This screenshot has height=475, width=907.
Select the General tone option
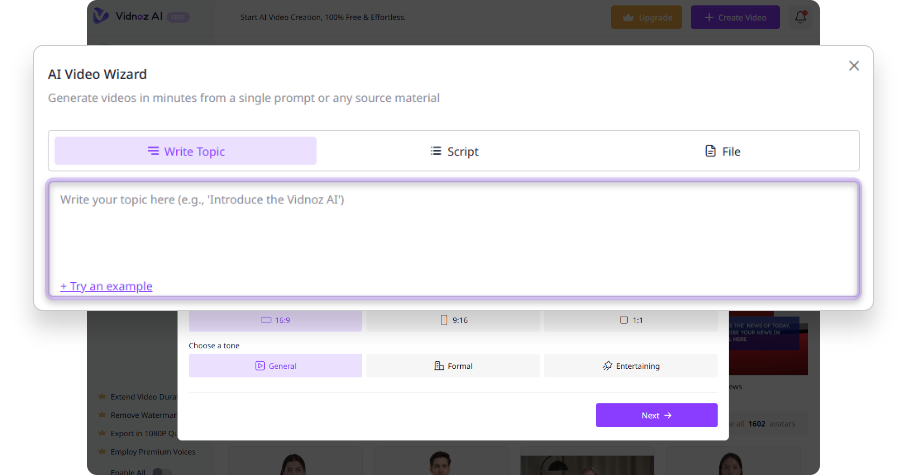click(275, 366)
